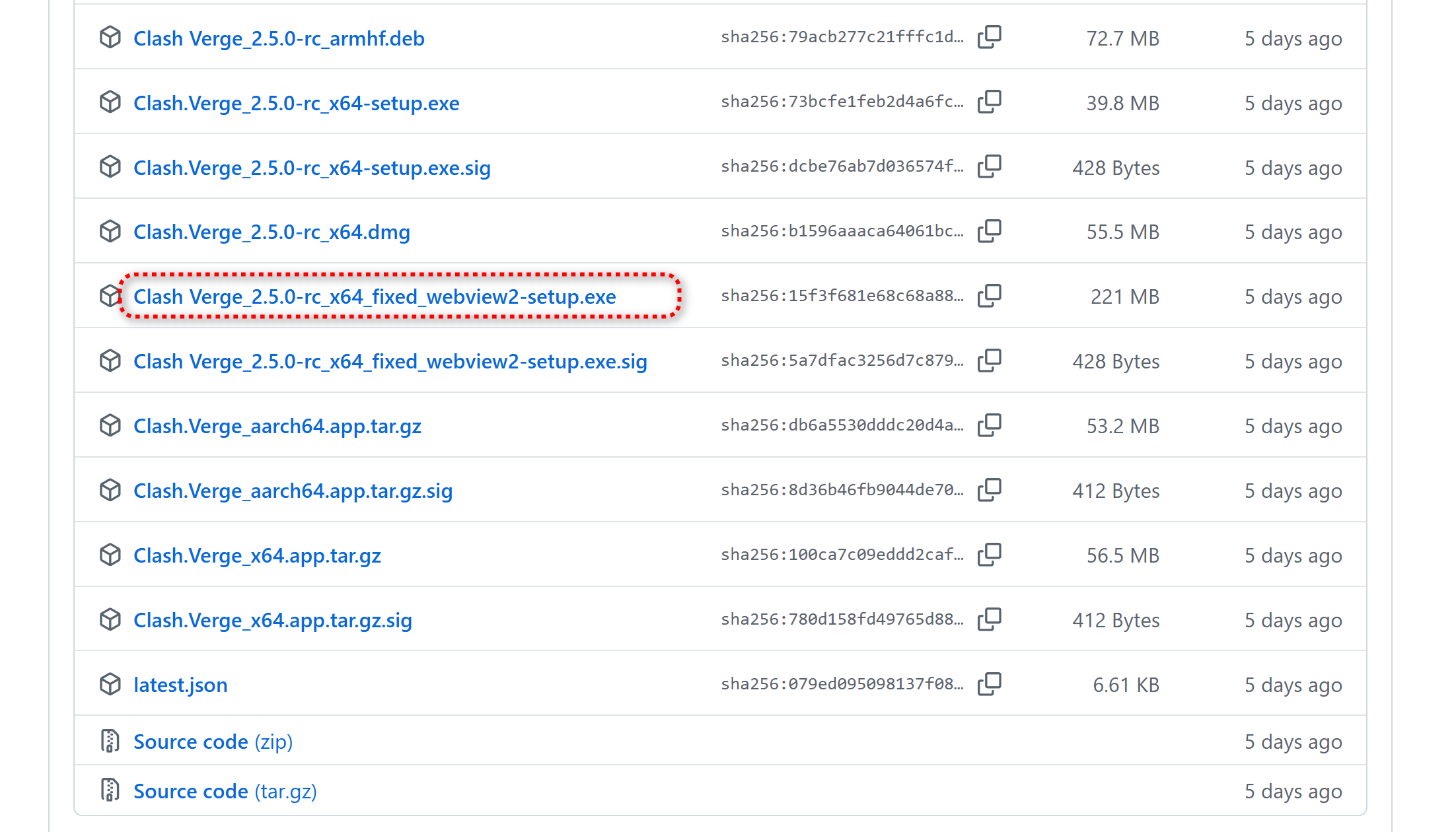Download Clash.Verge_2.5.0-rc_x64-setup.exe
The image size is (1456, 832).
297,103
